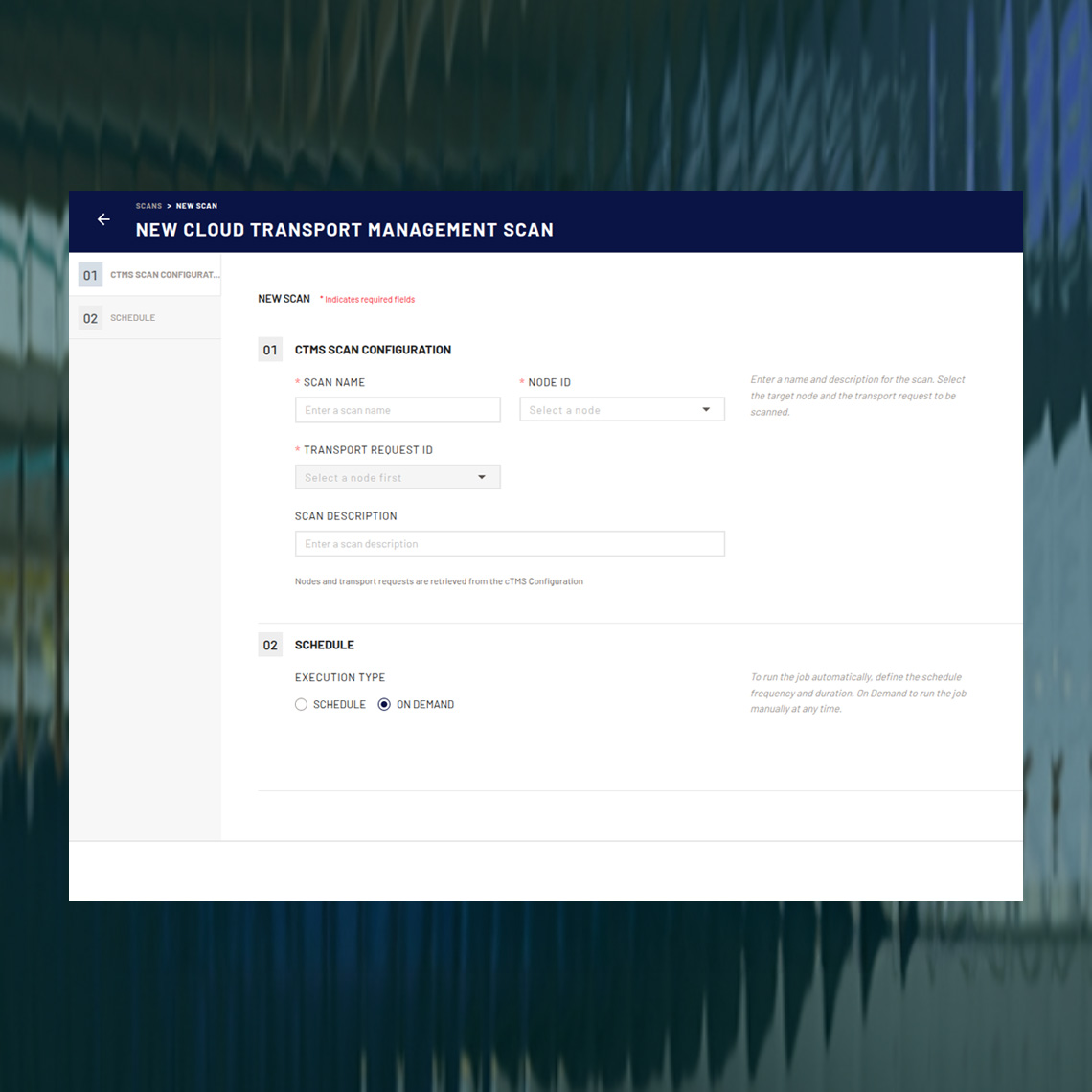Go to SCANS via the breadcrumb
Screen dimensions: 1092x1092
point(148,206)
